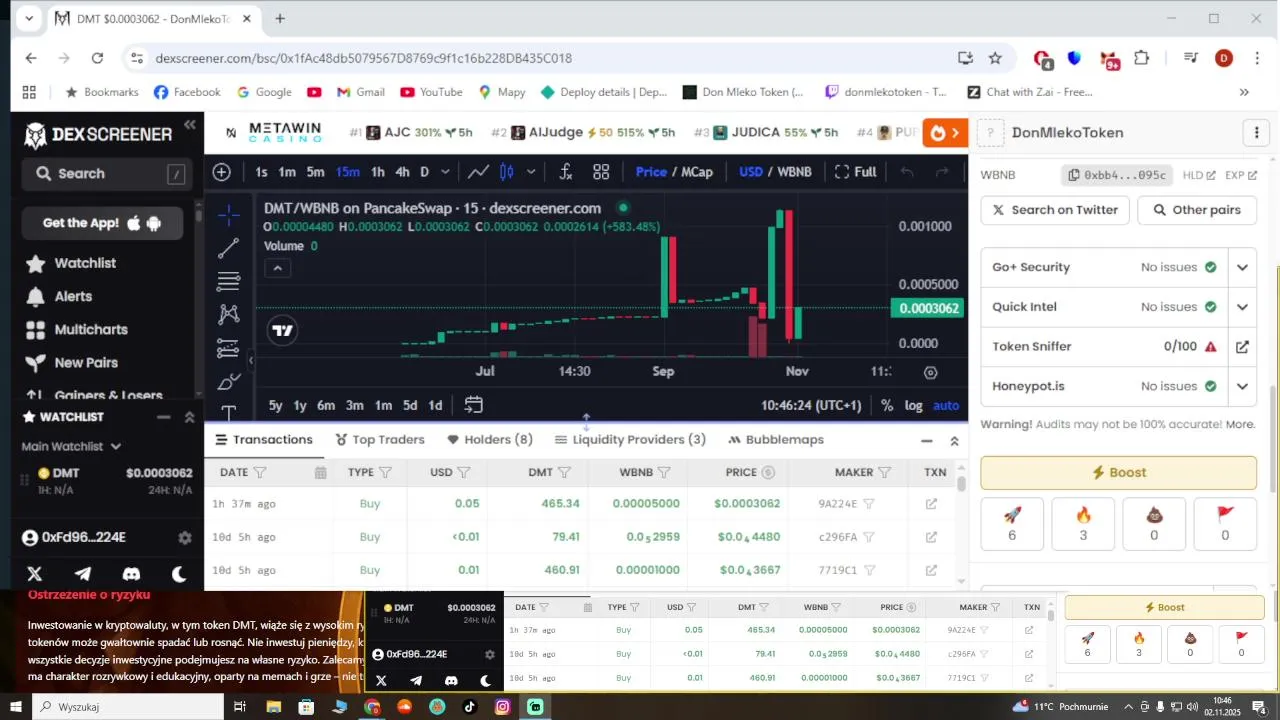Viewport: 1280px width, 720px height.
Task: Collapse the DEX Screener sidebar with double-arrow icon
Action: (190, 125)
